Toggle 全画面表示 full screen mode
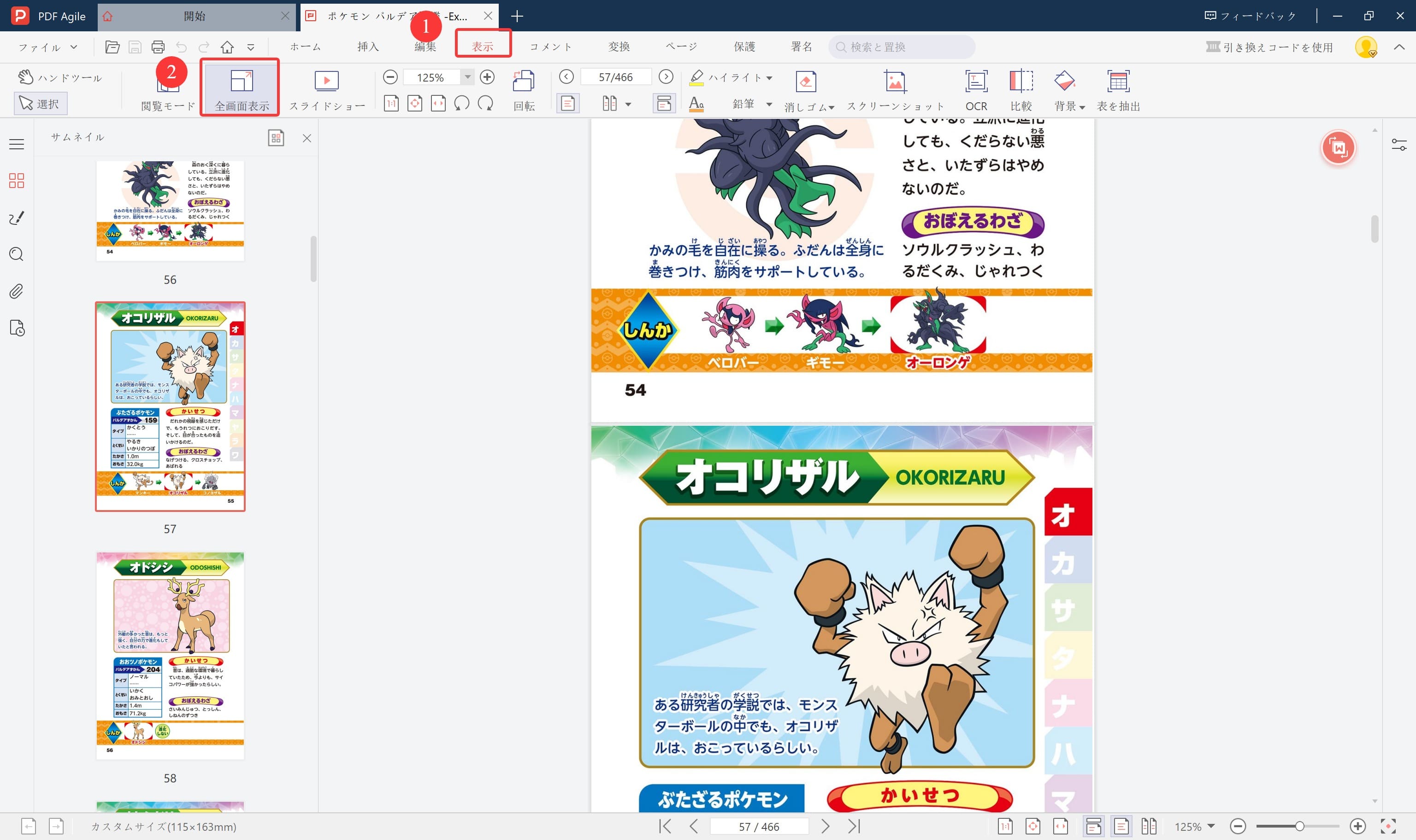This screenshot has height=840, width=1416. tap(240, 89)
